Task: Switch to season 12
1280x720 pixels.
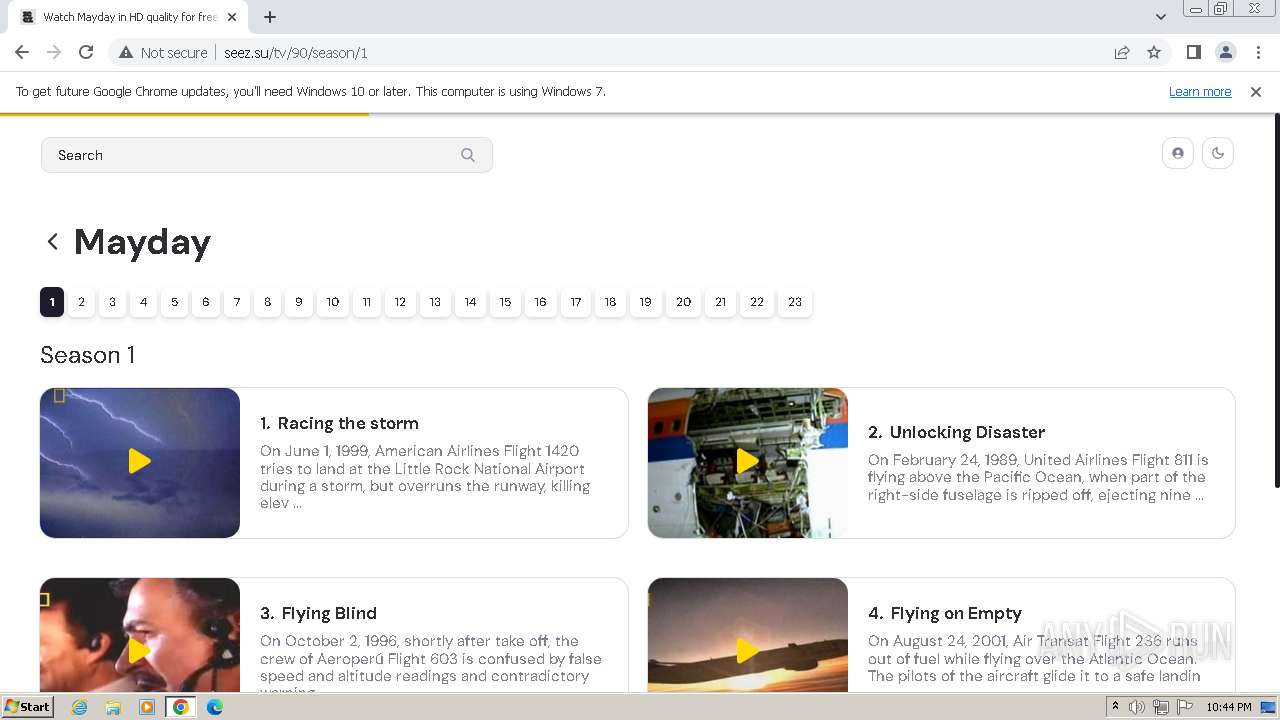Action: coord(400,302)
